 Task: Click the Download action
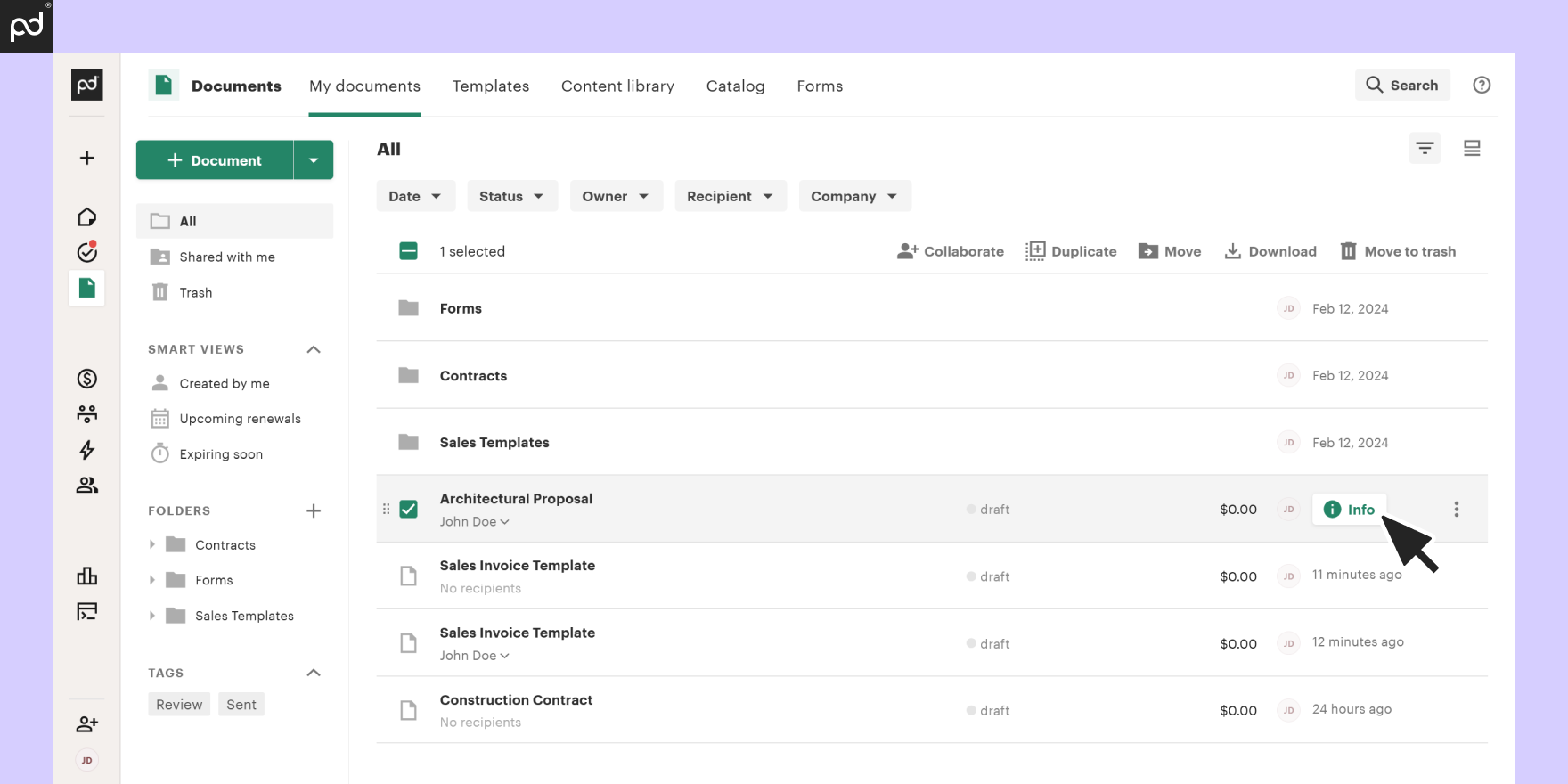tap(1270, 251)
